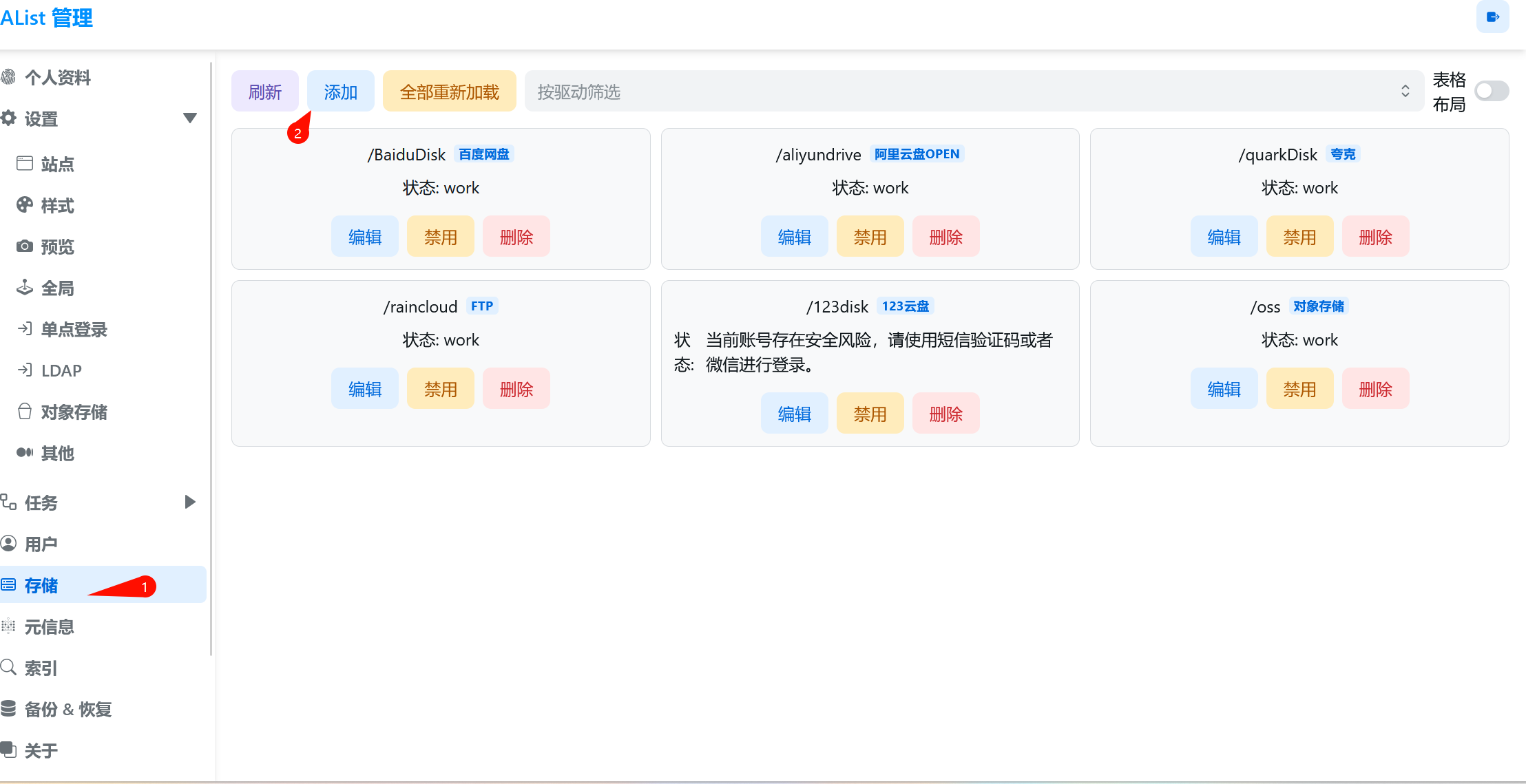The width and height of the screenshot is (1526, 784).
Task: Open the 用户 management page
Action: pos(41,544)
